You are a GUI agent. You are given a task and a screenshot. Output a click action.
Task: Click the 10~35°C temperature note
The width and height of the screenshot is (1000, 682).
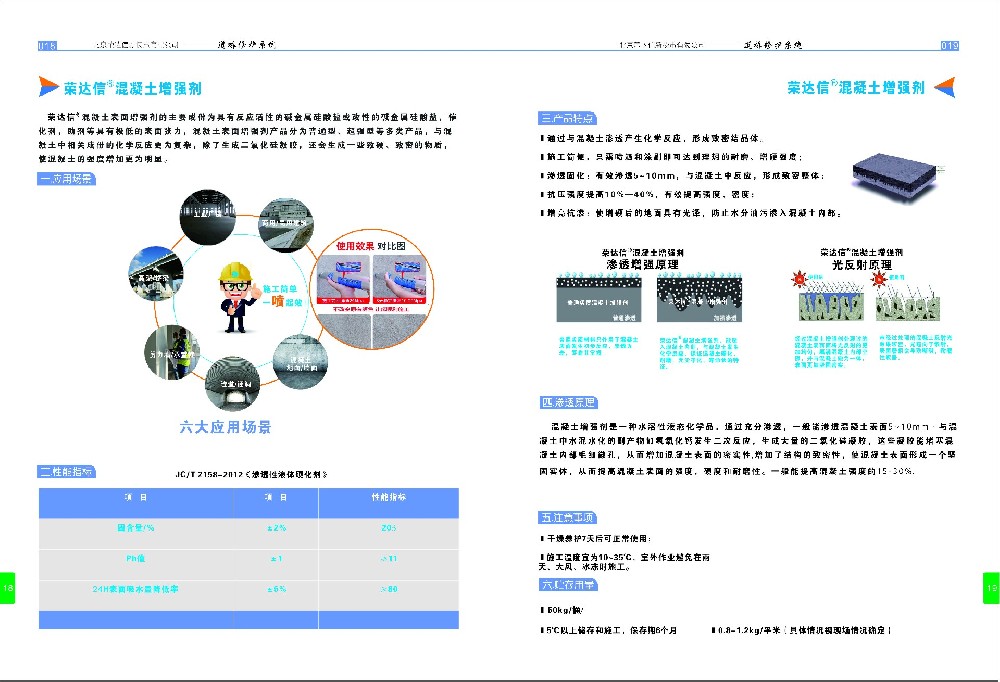coord(625,561)
